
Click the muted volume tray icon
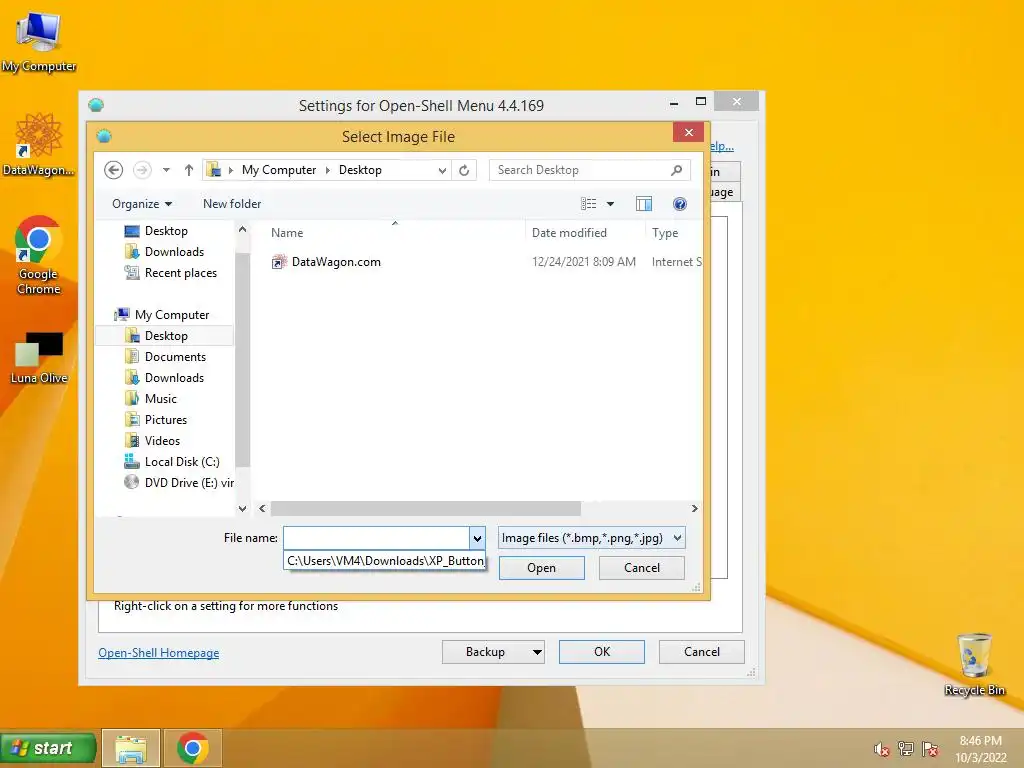pos(881,749)
